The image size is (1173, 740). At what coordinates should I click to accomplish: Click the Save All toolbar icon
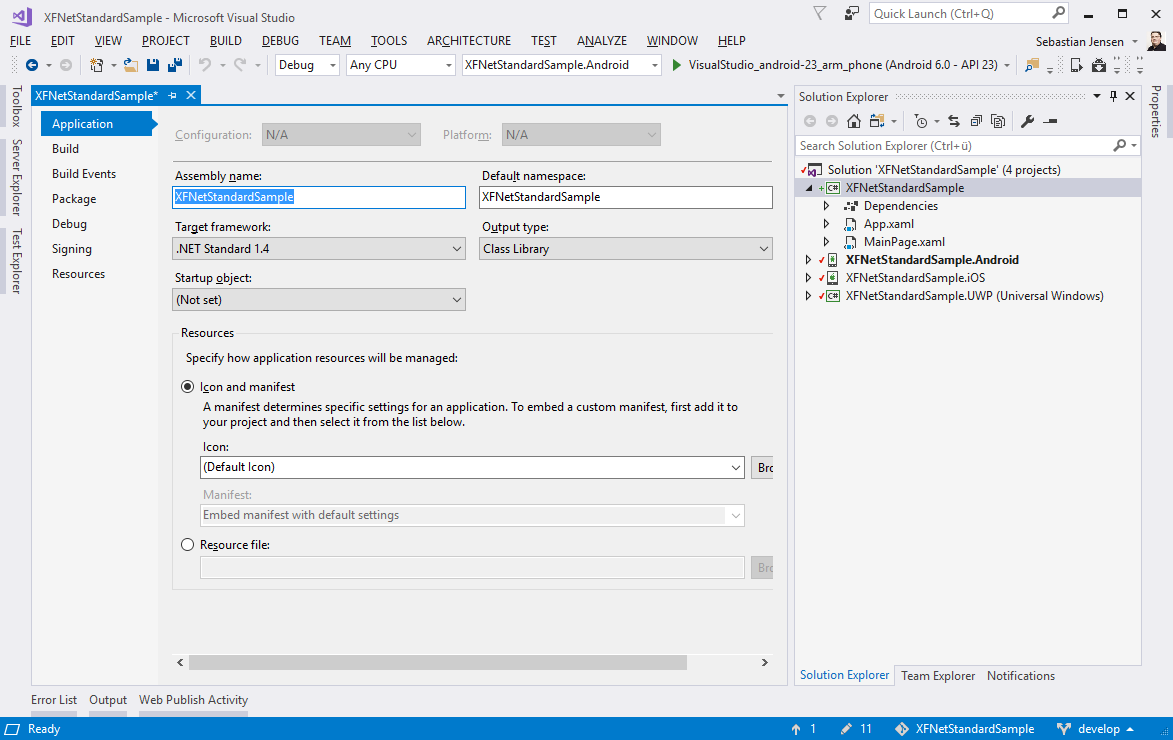tap(175, 65)
